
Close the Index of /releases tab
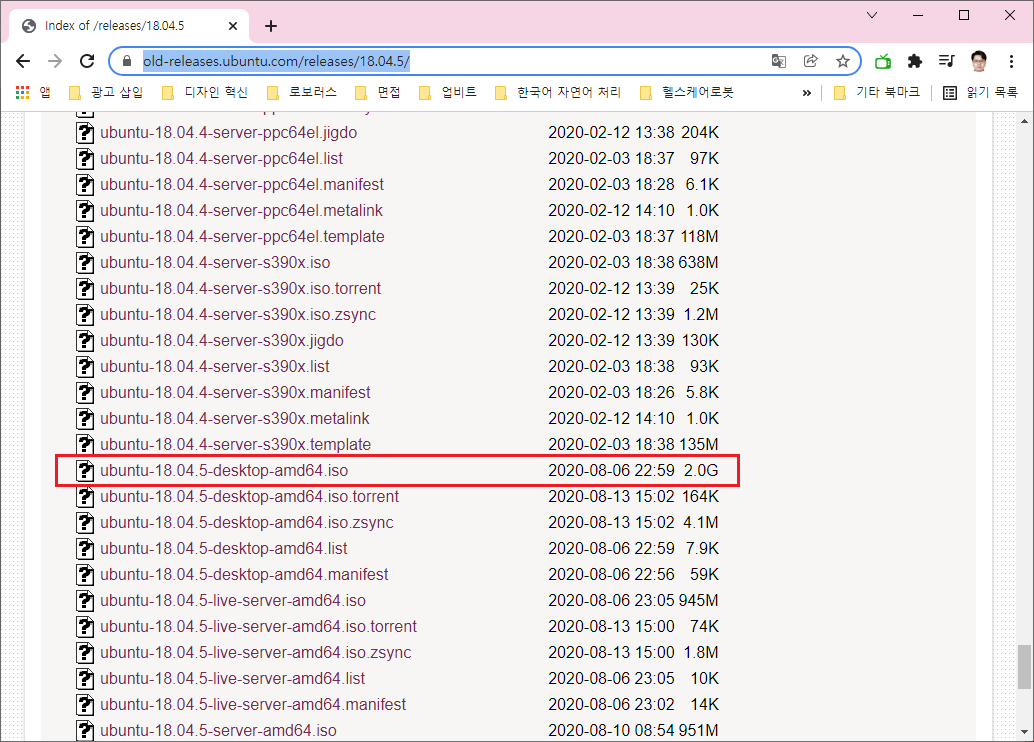coord(233,26)
